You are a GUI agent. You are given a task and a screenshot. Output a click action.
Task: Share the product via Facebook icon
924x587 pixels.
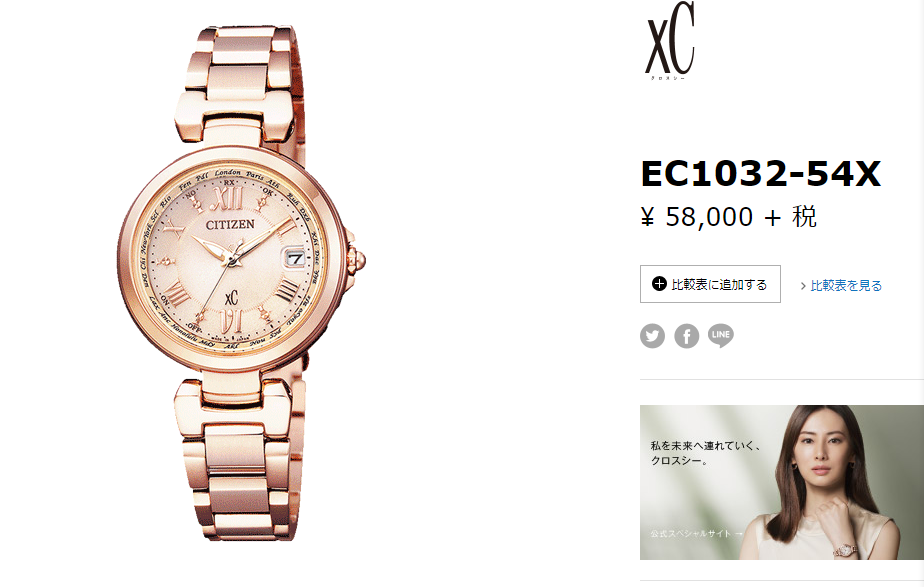pyautogui.click(x=687, y=336)
